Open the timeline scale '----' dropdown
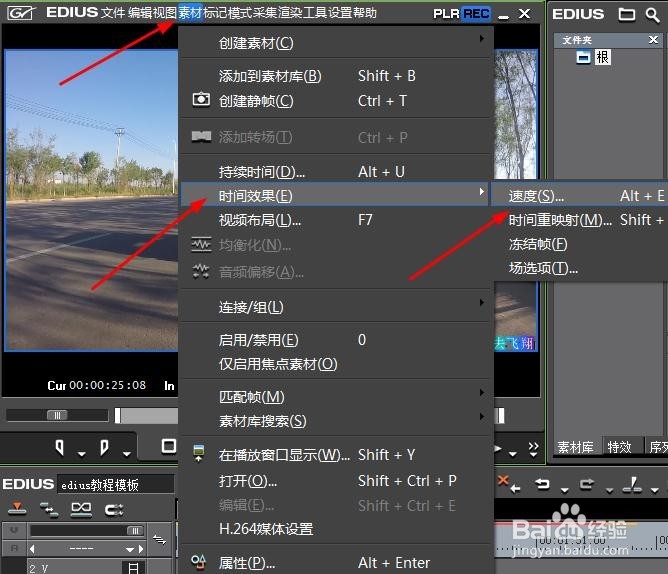 [130, 549]
